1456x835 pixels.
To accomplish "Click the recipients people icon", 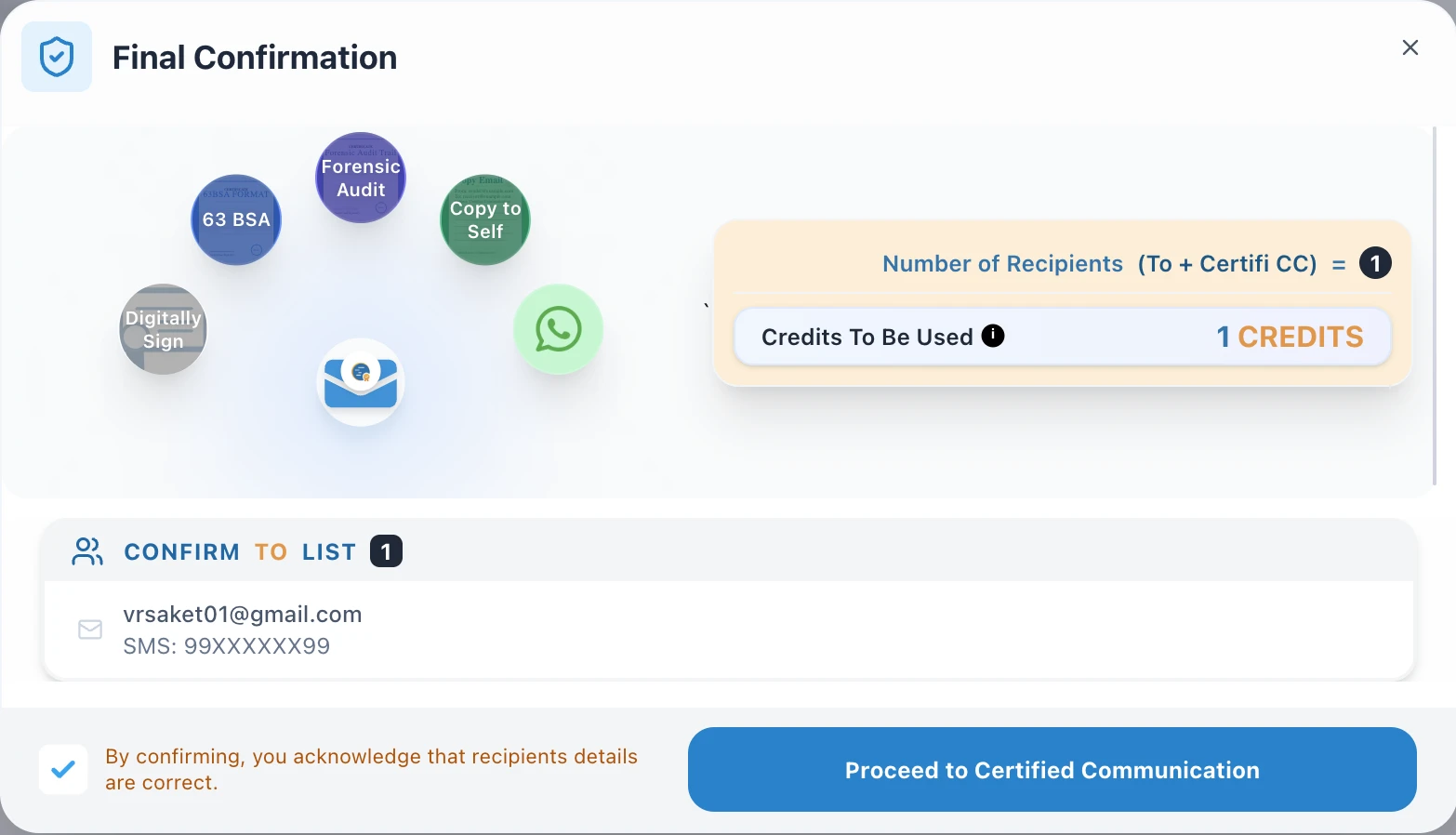I will click(x=87, y=551).
